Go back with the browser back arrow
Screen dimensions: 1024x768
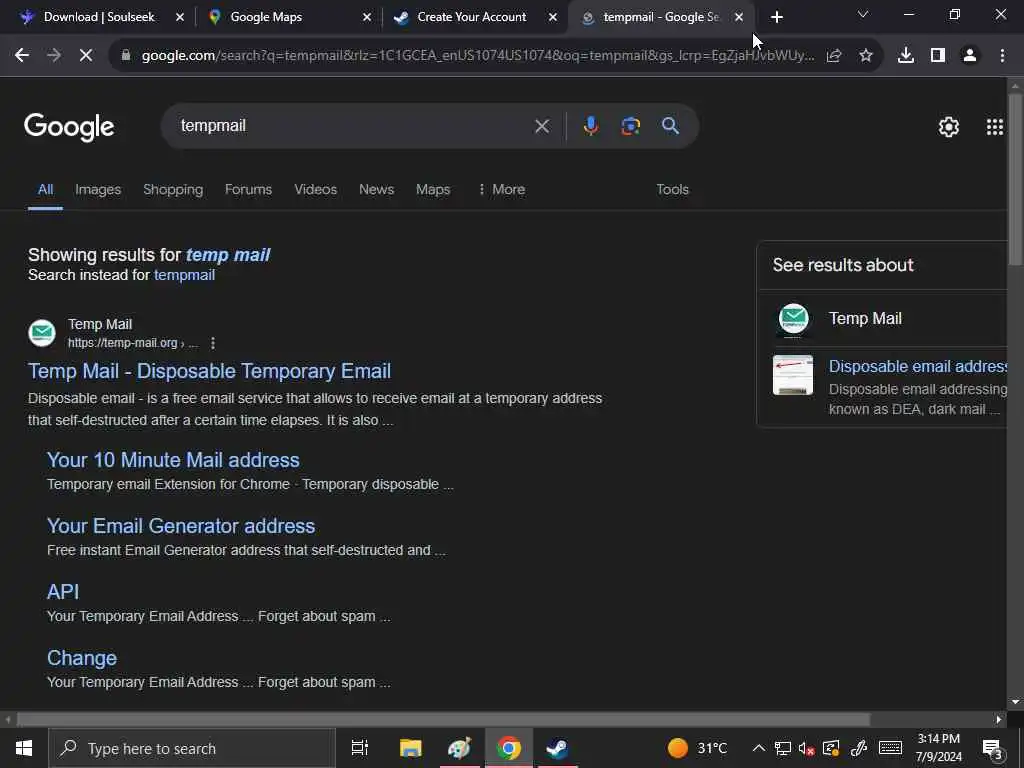click(22, 56)
